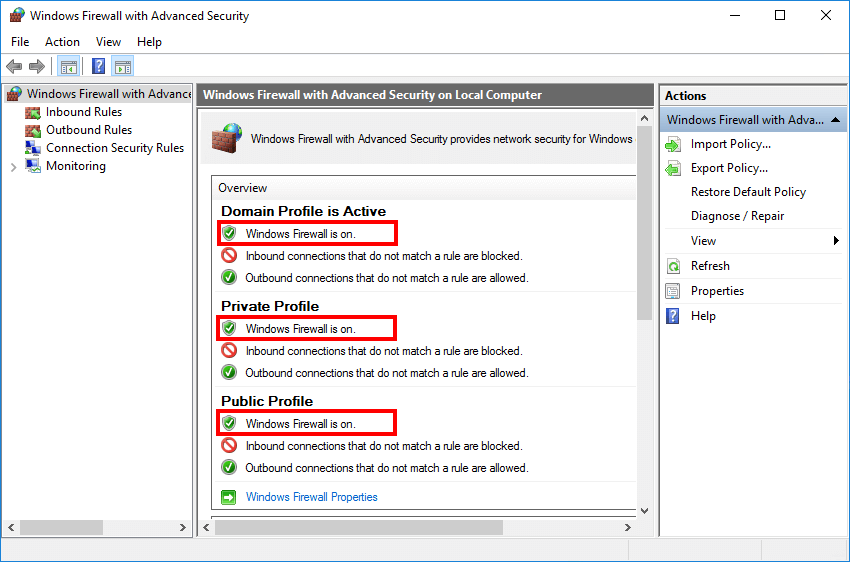Image resolution: width=850 pixels, height=562 pixels.
Task: Click Import Policy... action
Action: coord(731,144)
